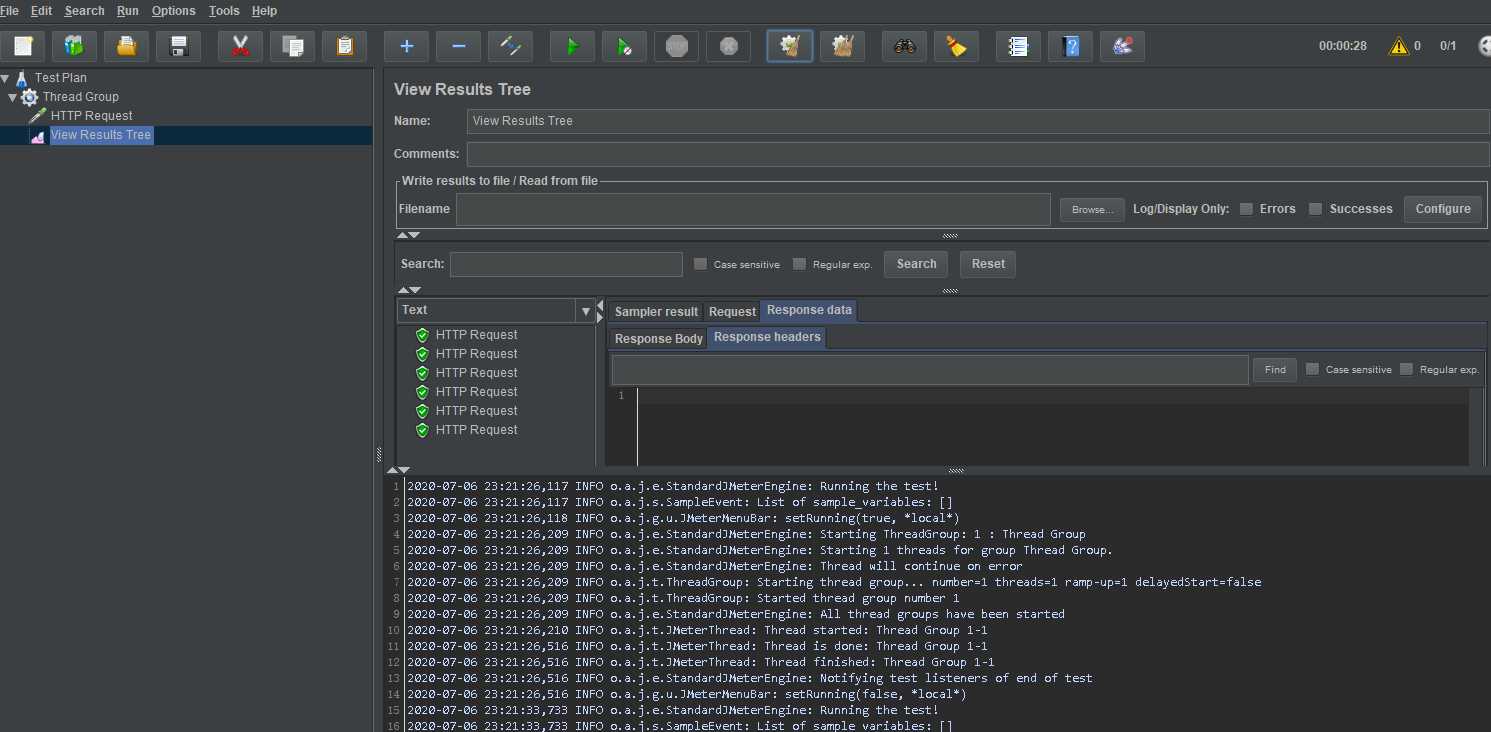Switch to the Request tab
This screenshot has height=732, width=1491.
(x=732, y=312)
